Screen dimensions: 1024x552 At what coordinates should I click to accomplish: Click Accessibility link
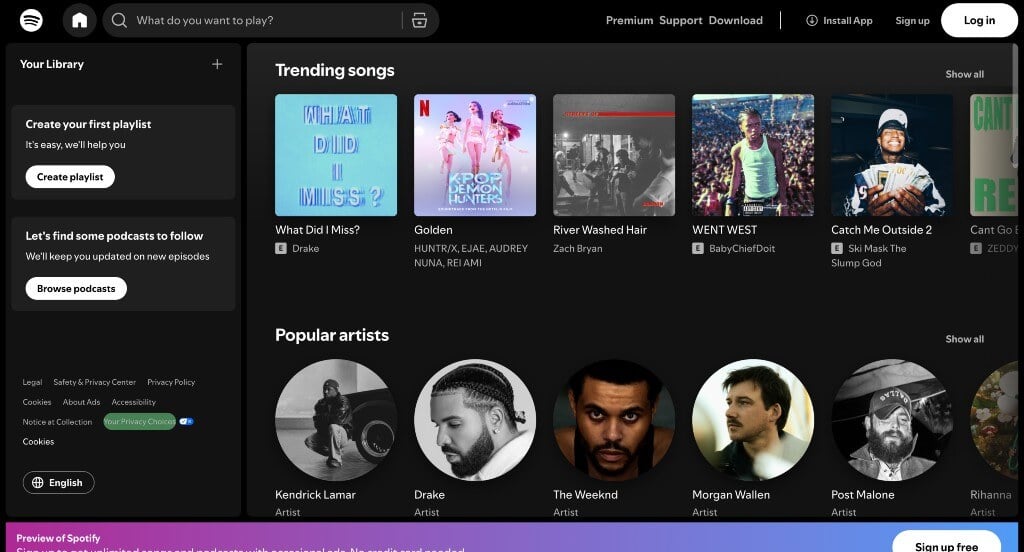click(x=133, y=402)
